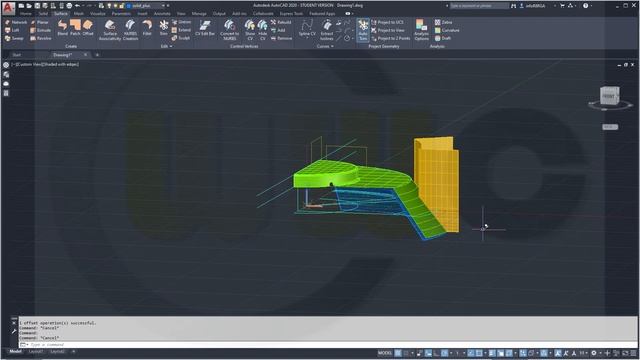Use the surface Offset tool
This screenshot has height=360, width=640.
point(88,28)
